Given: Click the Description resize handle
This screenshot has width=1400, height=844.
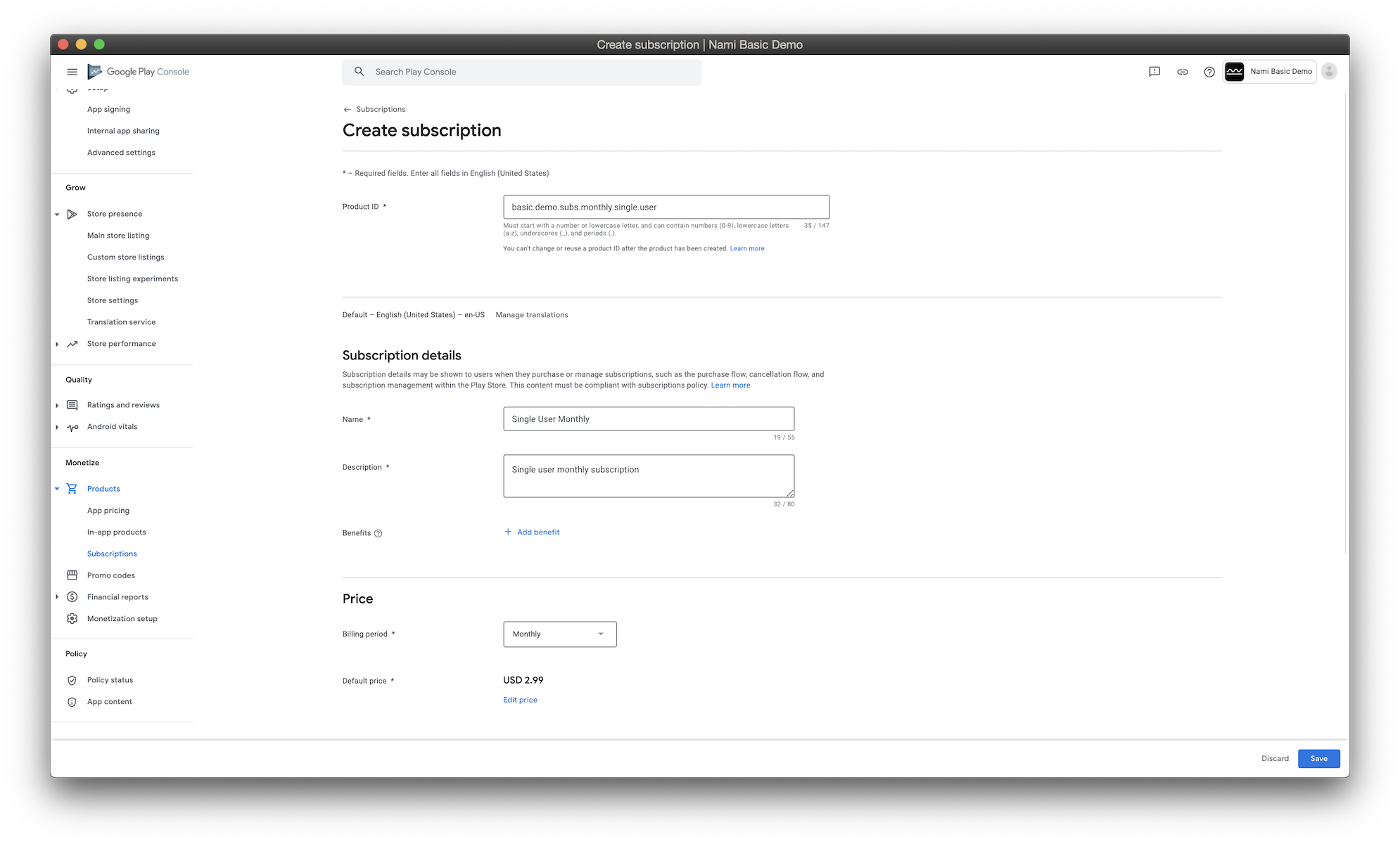Looking at the screenshot, I should [790, 494].
